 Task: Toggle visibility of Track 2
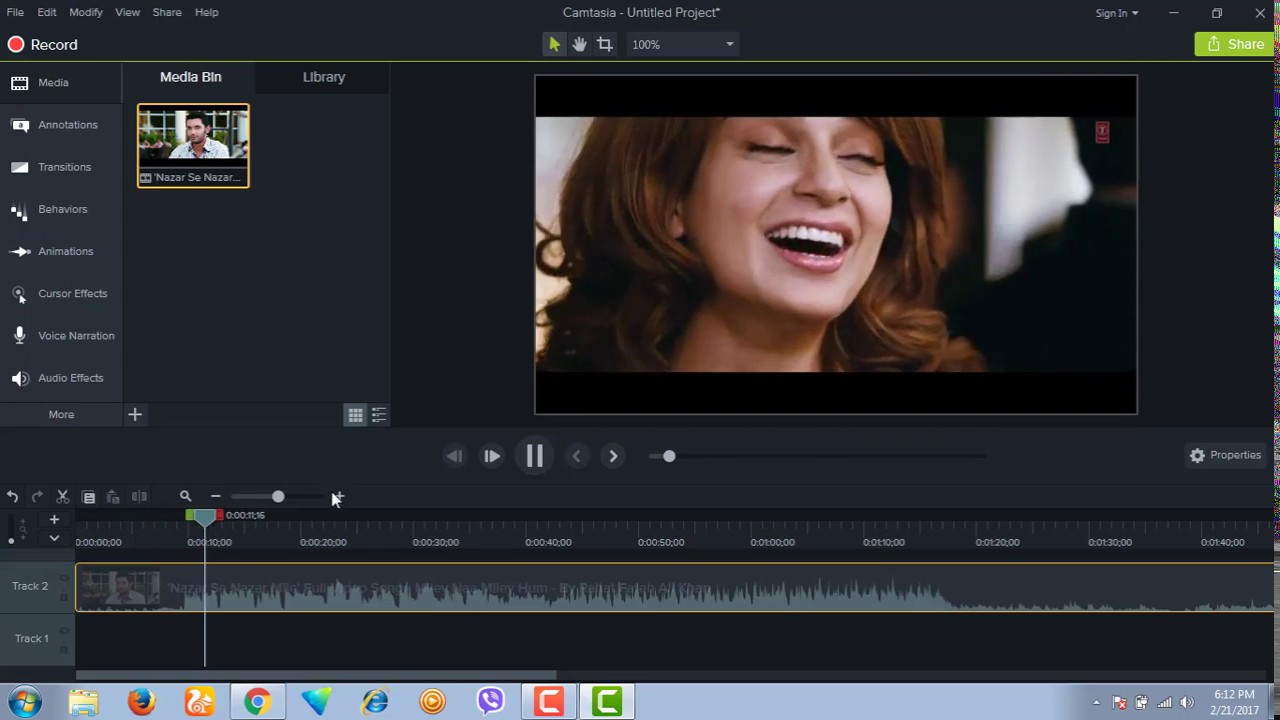click(x=65, y=578)
